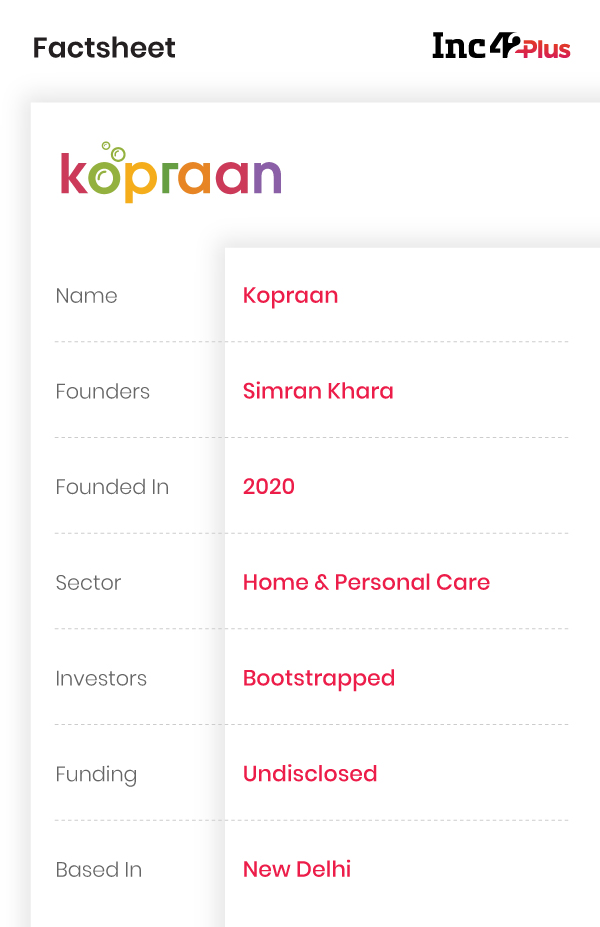600x927 pixels.
Task: Click the purple letter n in Kopraan logo
Action: pos(266,177)
